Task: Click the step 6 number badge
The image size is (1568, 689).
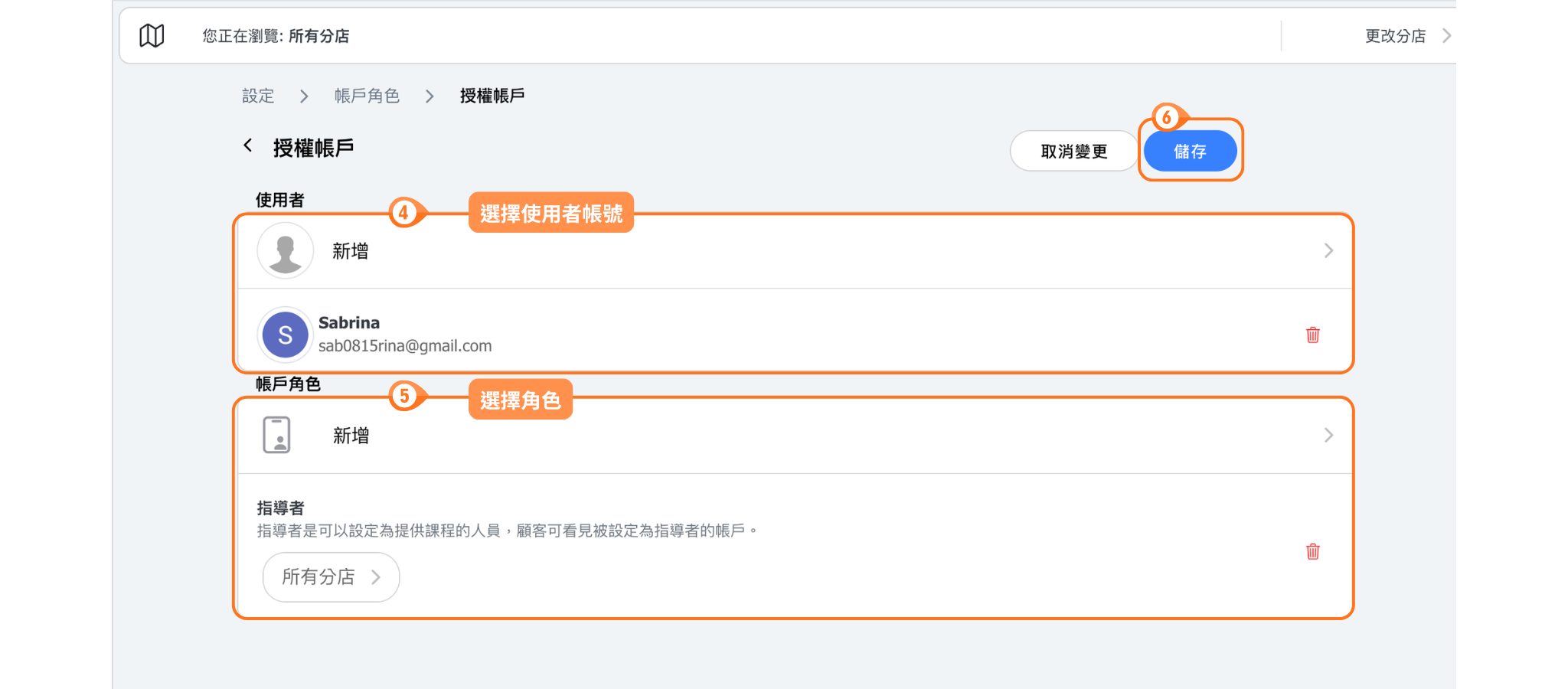Action: point(1166,117)
